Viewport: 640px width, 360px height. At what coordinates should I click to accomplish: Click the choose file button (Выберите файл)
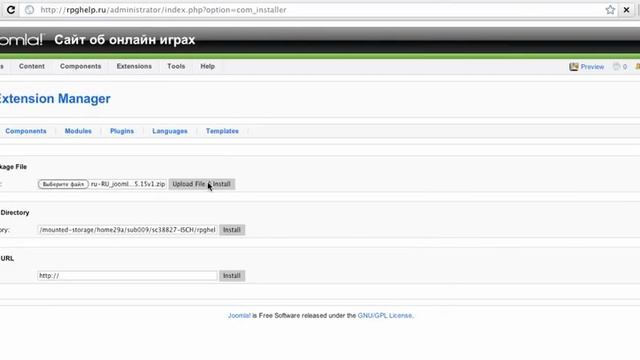63,184
